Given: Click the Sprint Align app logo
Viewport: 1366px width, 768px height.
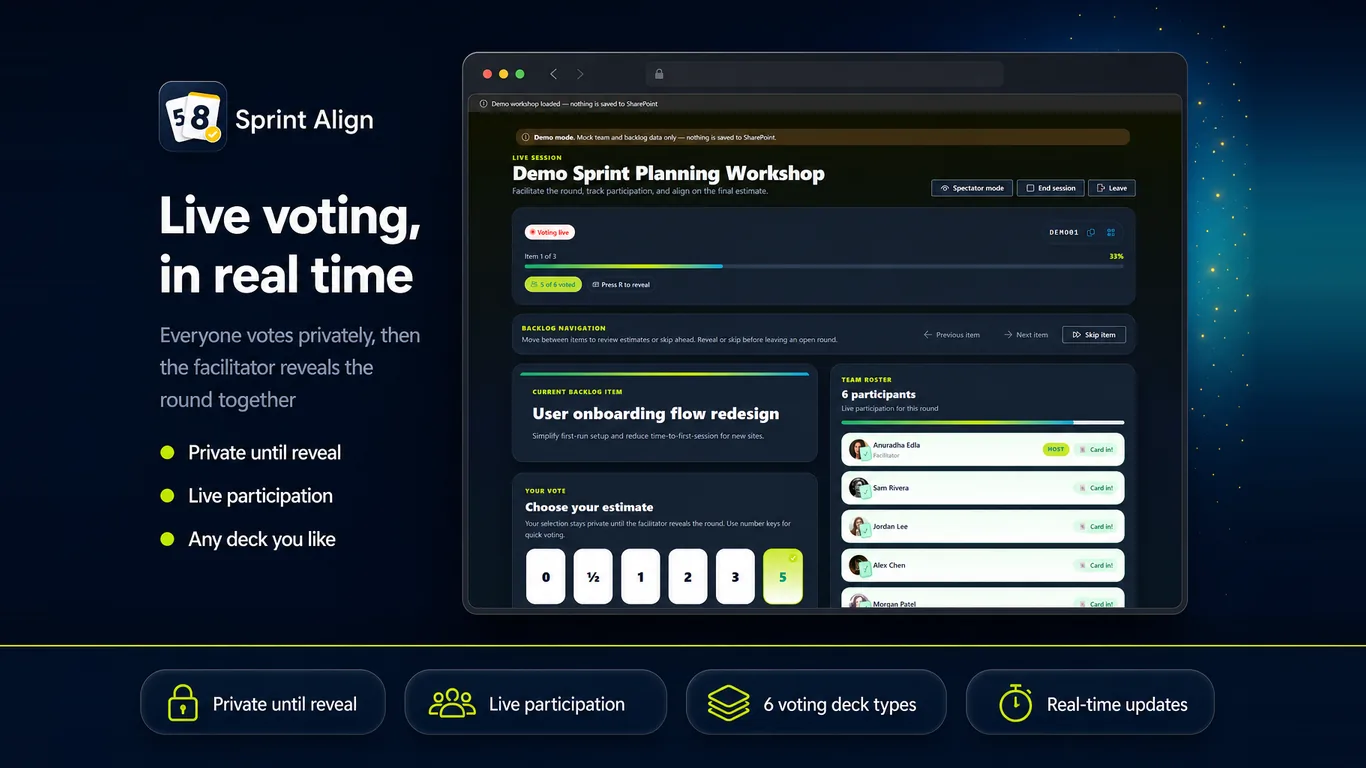Looking at the screenshot, I should click(193, 116).
